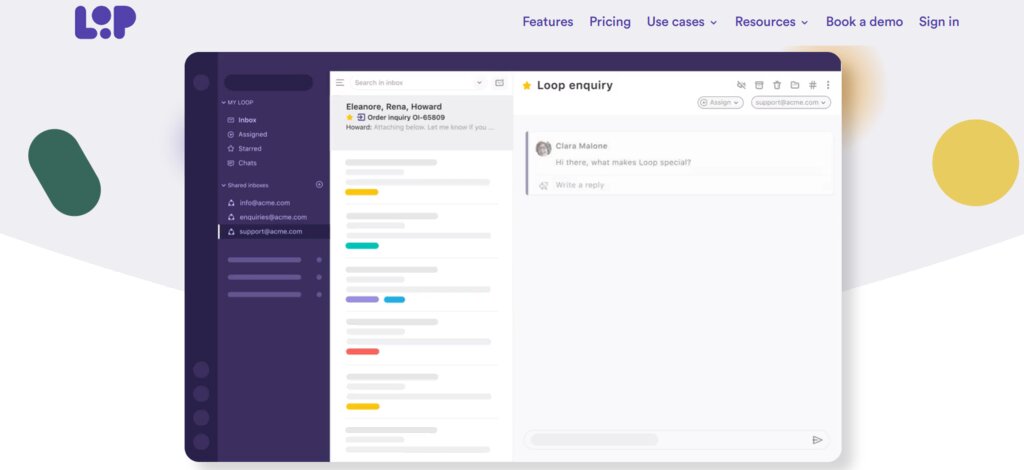Focus the Search in inbox field
Screen dimensions: 1024x470
point(418,83)
